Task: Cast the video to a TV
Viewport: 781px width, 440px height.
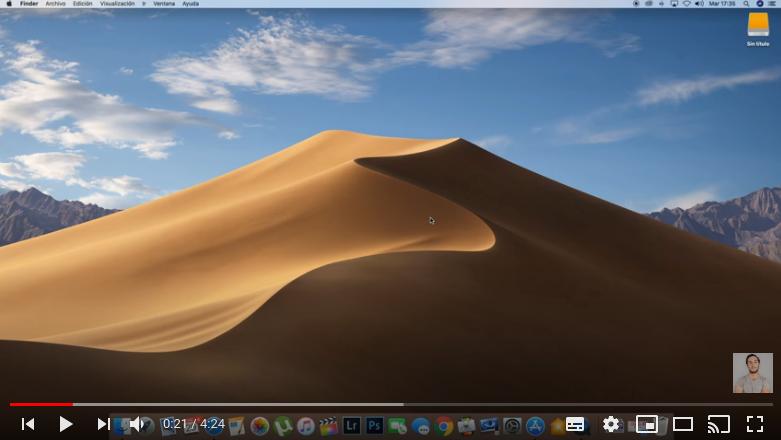Action: point(719,424)
